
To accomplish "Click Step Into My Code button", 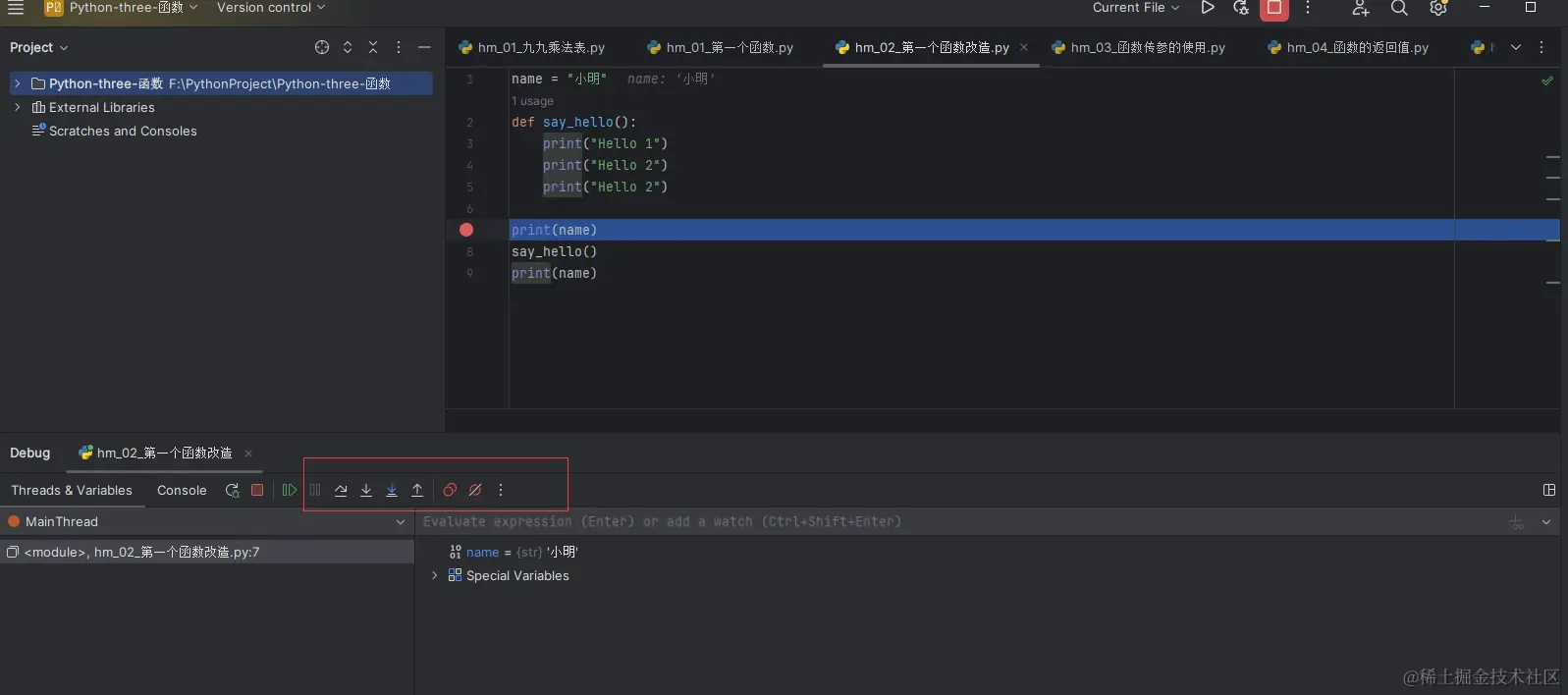I will pos(392,490).
